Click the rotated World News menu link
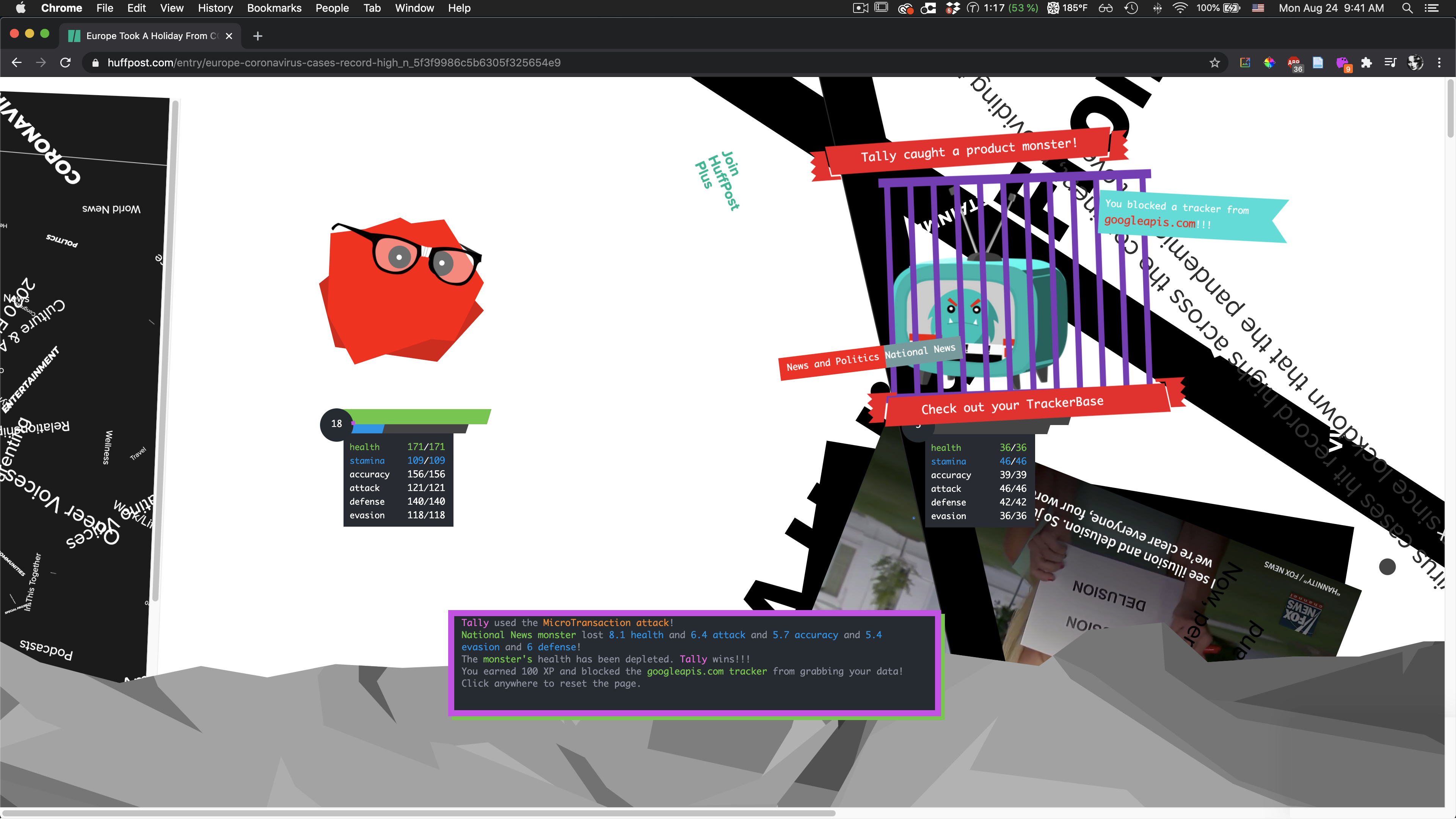The width and height of the screenshot is (1456, 819). point(111,209)
